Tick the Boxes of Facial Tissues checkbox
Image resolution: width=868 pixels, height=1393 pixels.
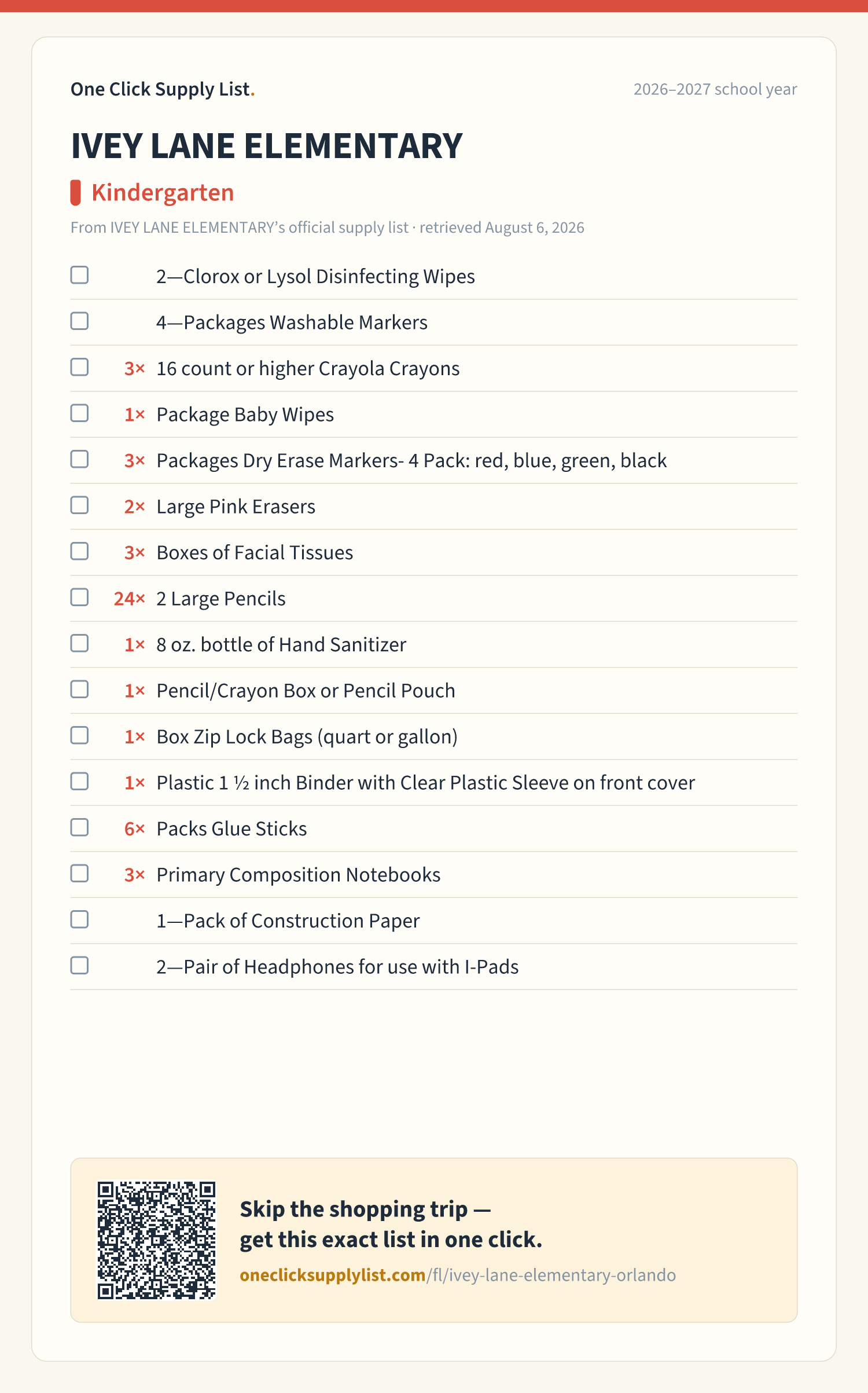point(79,551)
